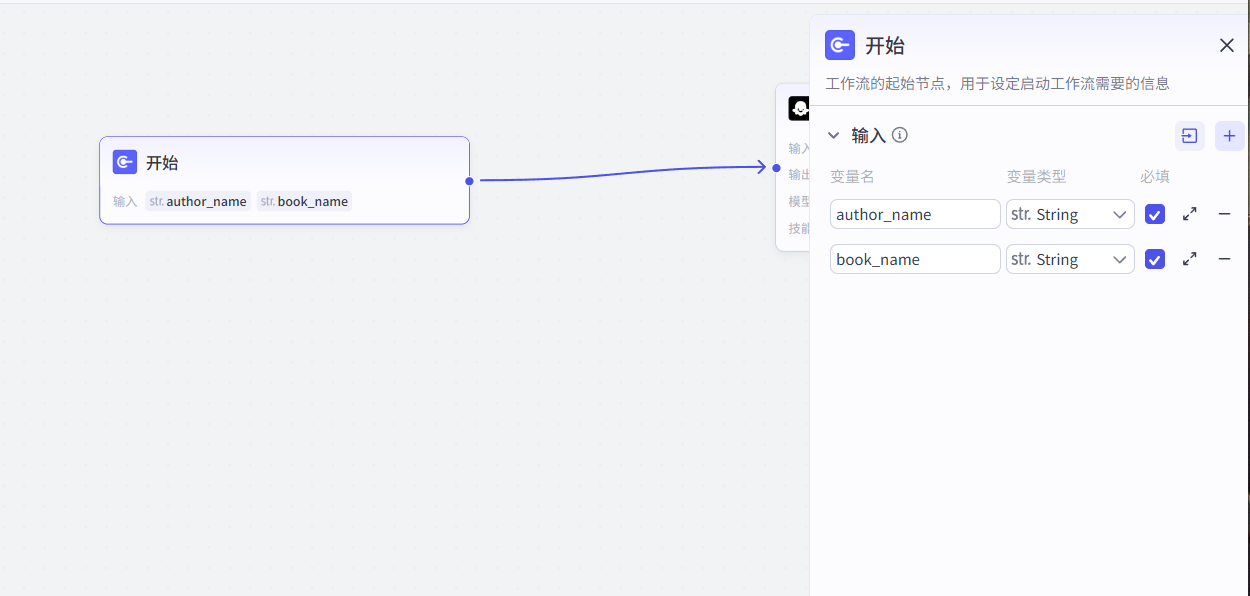Click the book_name variable name field

(914, 259)
